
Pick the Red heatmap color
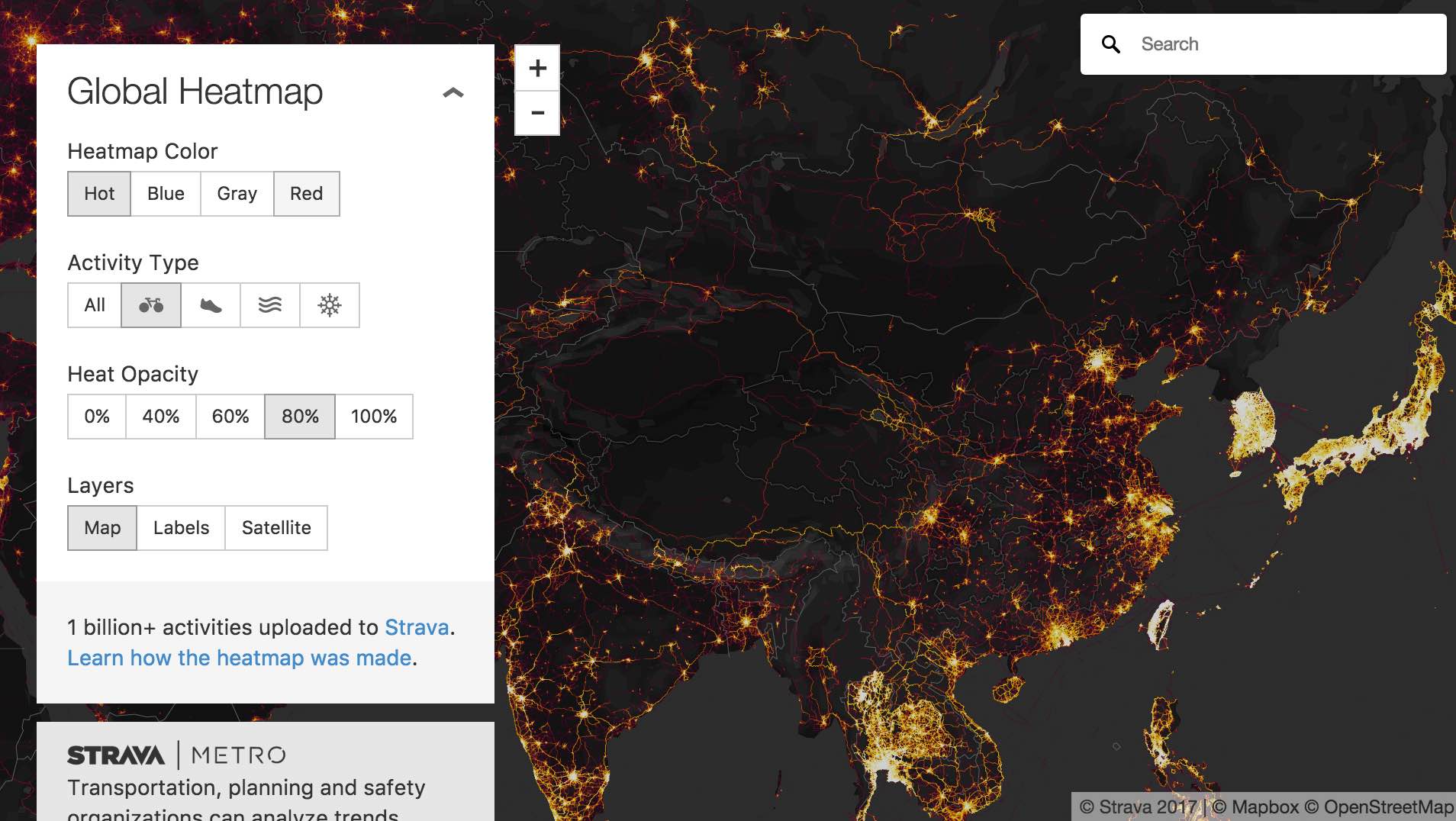pos(306,194)
